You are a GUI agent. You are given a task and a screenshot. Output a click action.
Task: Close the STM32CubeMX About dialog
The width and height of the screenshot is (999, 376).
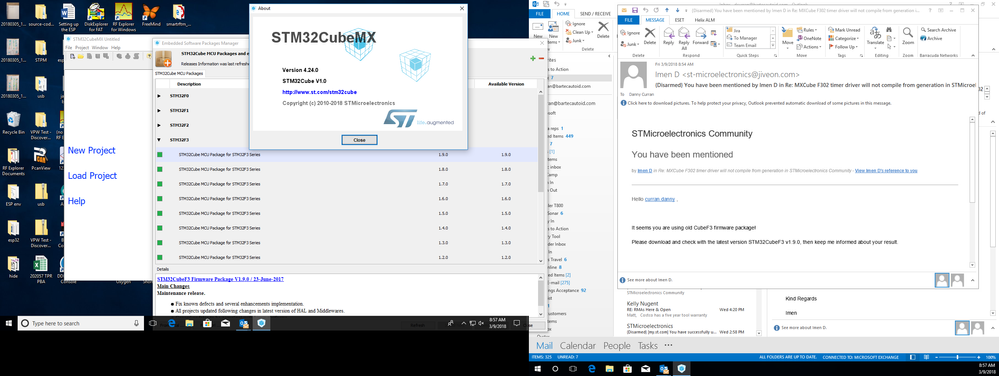click(x=359, y=140)
